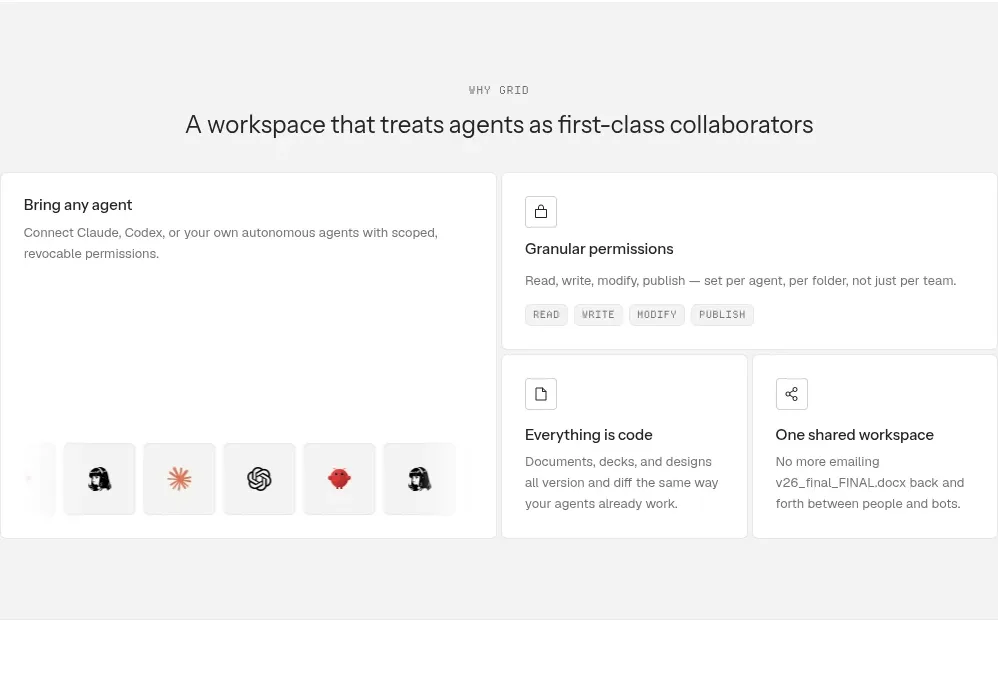Screen dimensions: 998x694
Task: Click the "Granular permissions" card title
Action: point(599,249)
